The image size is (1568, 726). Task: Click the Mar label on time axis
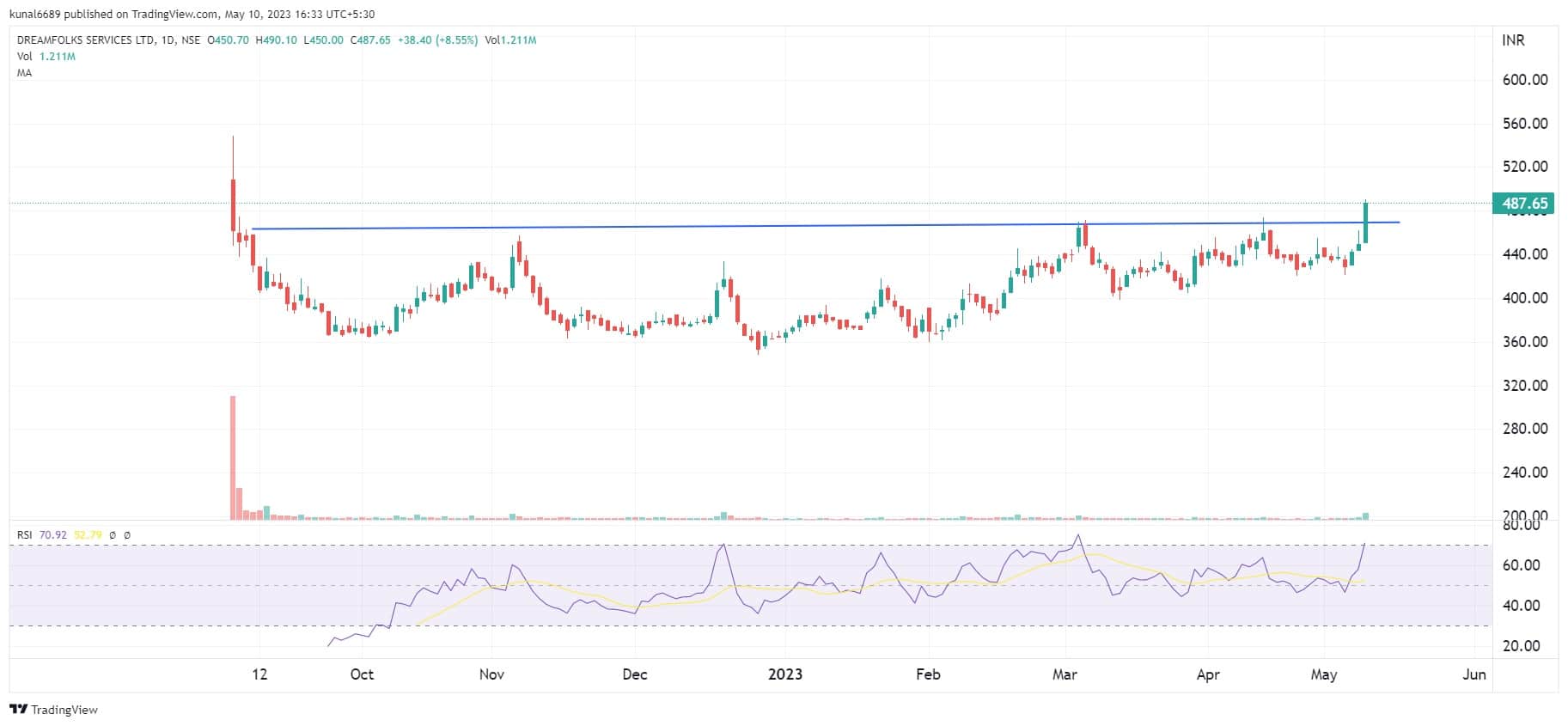(1065, 674)
